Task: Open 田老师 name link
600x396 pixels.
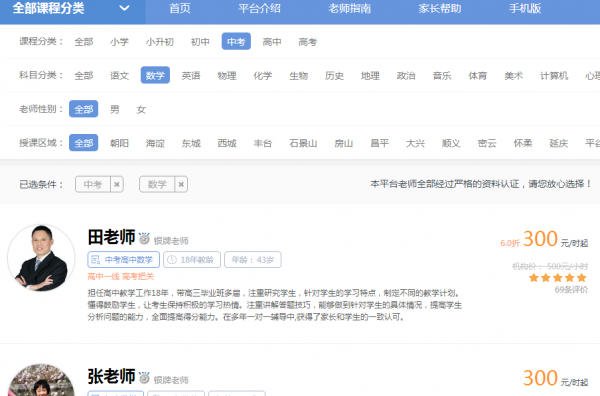Action: pos(111,237)
